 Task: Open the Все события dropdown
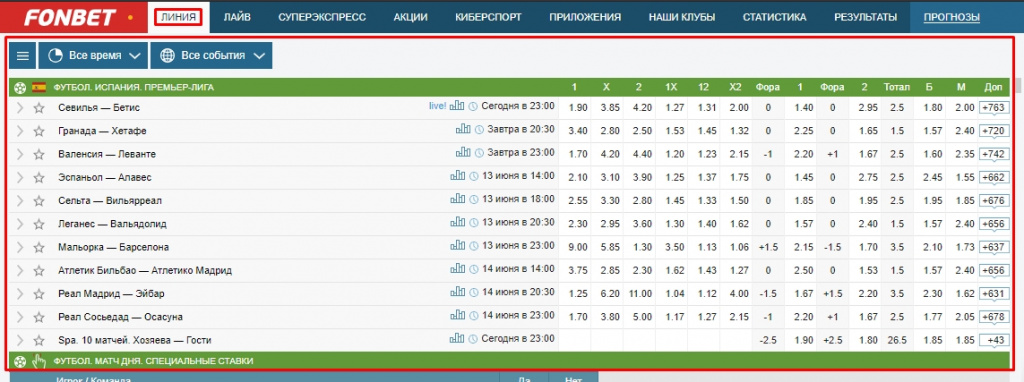click(211, 56)
